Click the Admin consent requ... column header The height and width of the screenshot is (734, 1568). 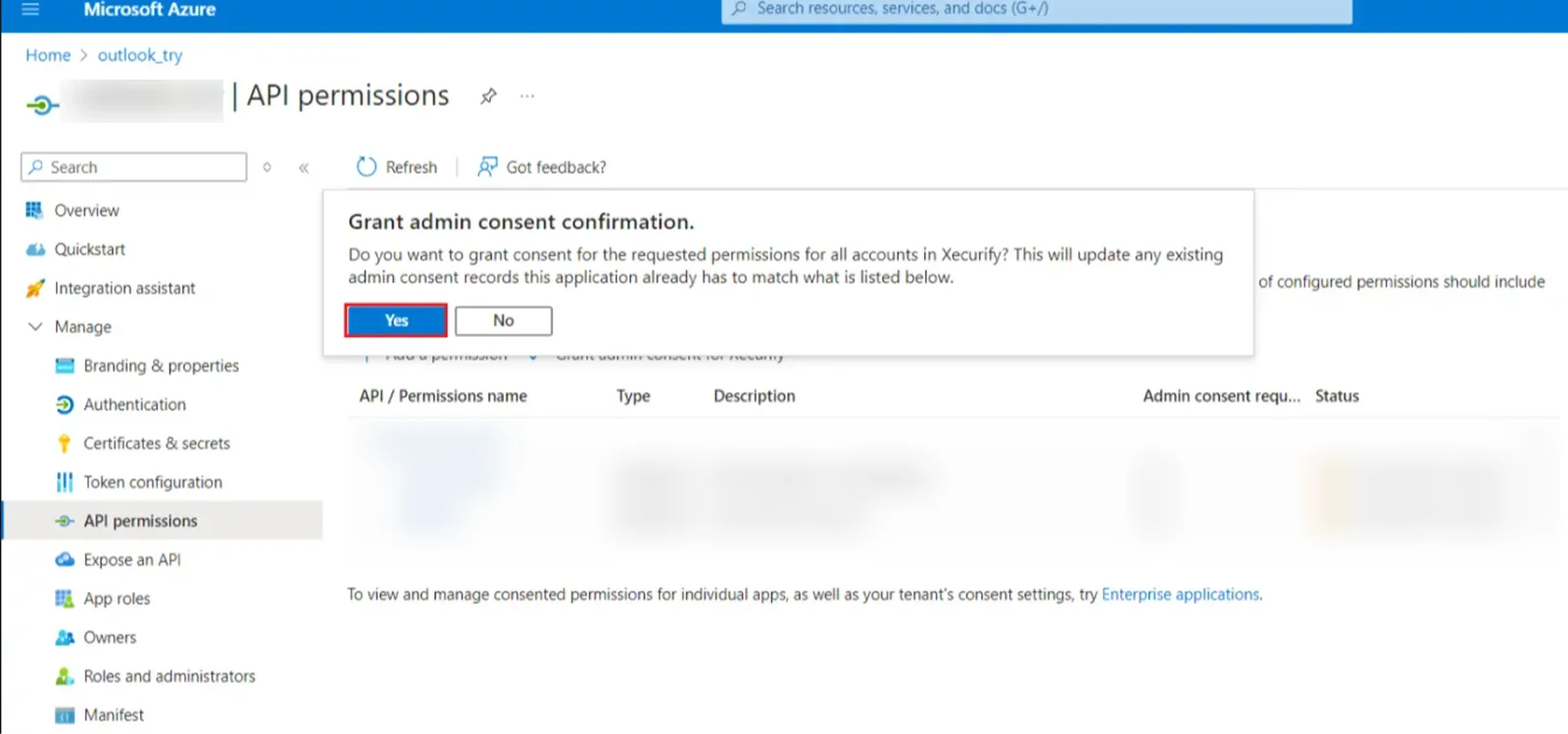click(x=1221, y=396)
